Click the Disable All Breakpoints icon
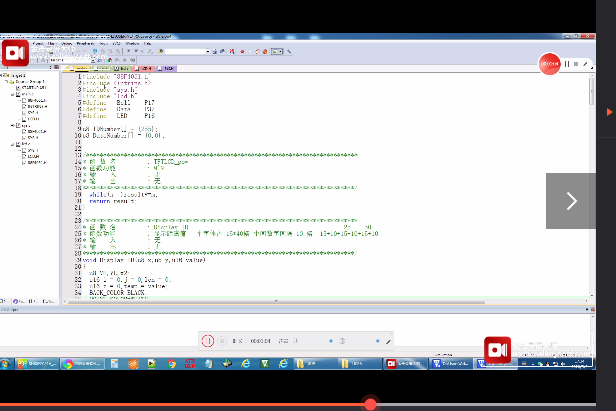The image size is (616, 411). (x=257, y=51)
